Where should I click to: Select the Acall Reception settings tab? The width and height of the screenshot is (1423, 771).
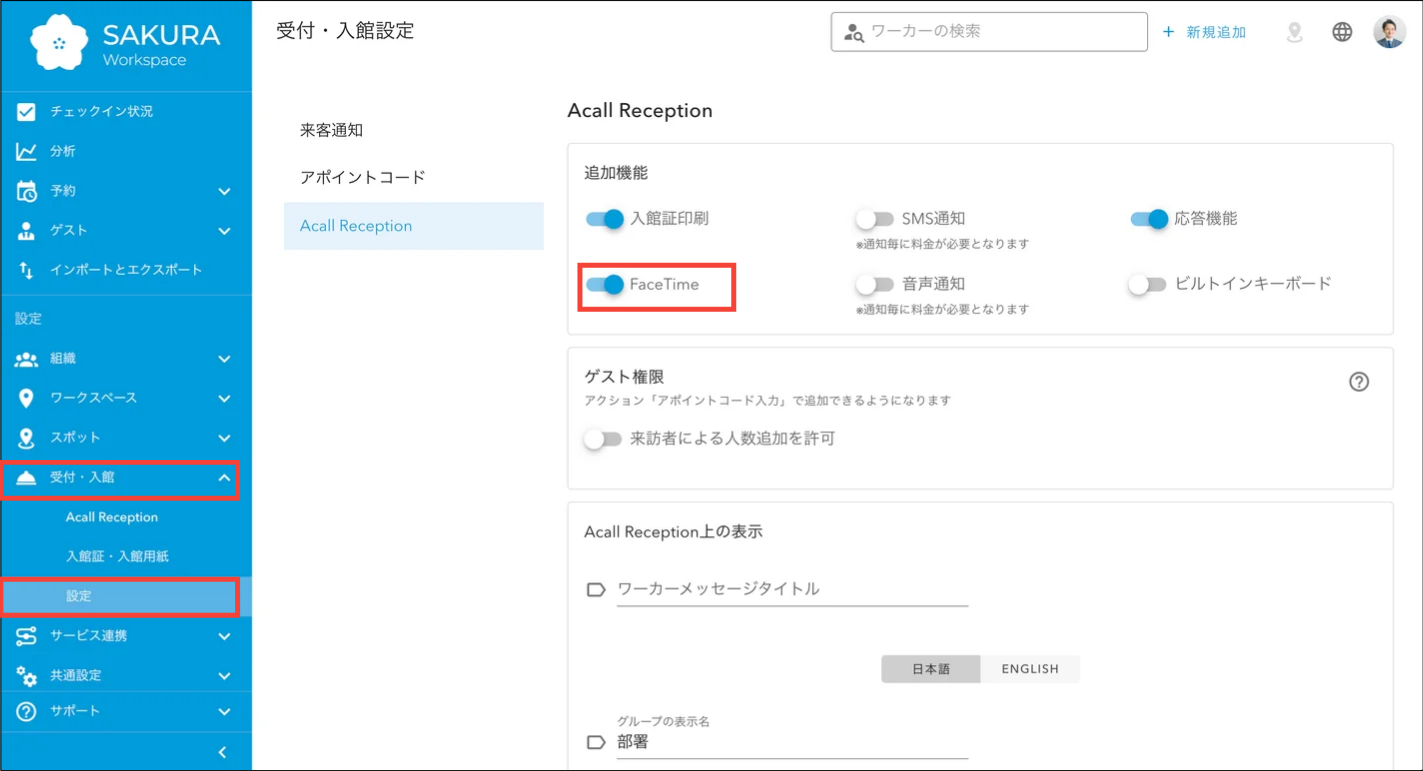pos(414,226)
